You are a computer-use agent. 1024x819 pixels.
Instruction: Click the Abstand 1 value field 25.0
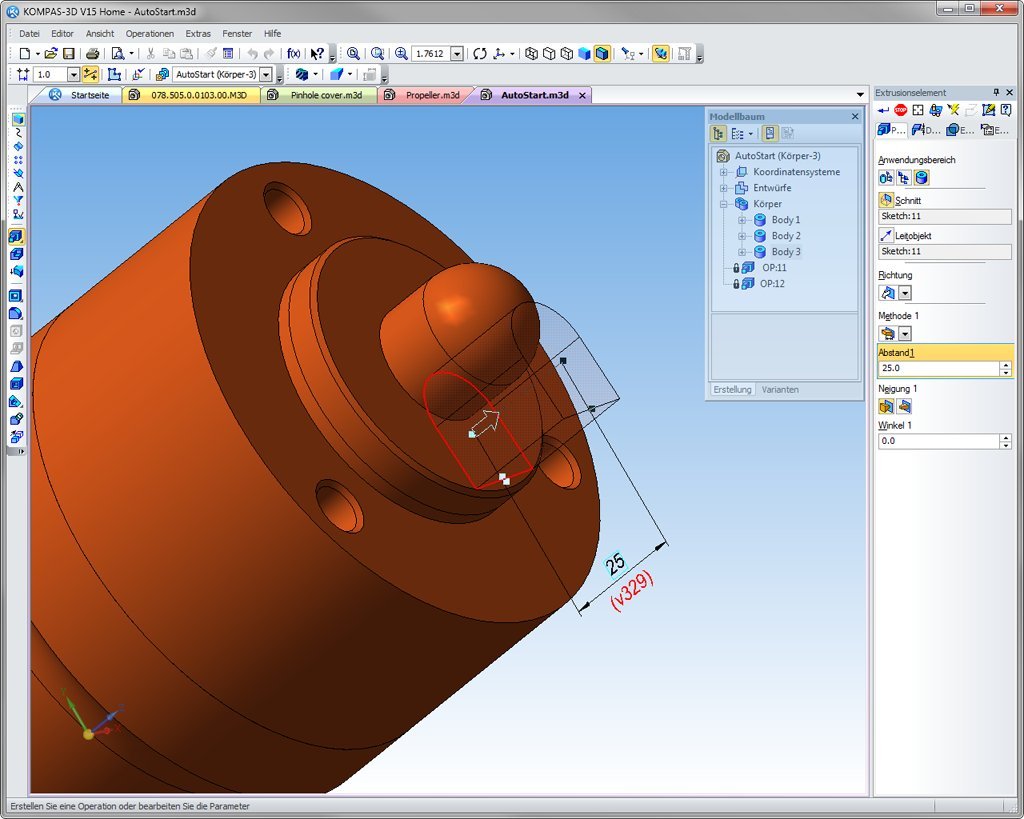[x=938, y=368]
